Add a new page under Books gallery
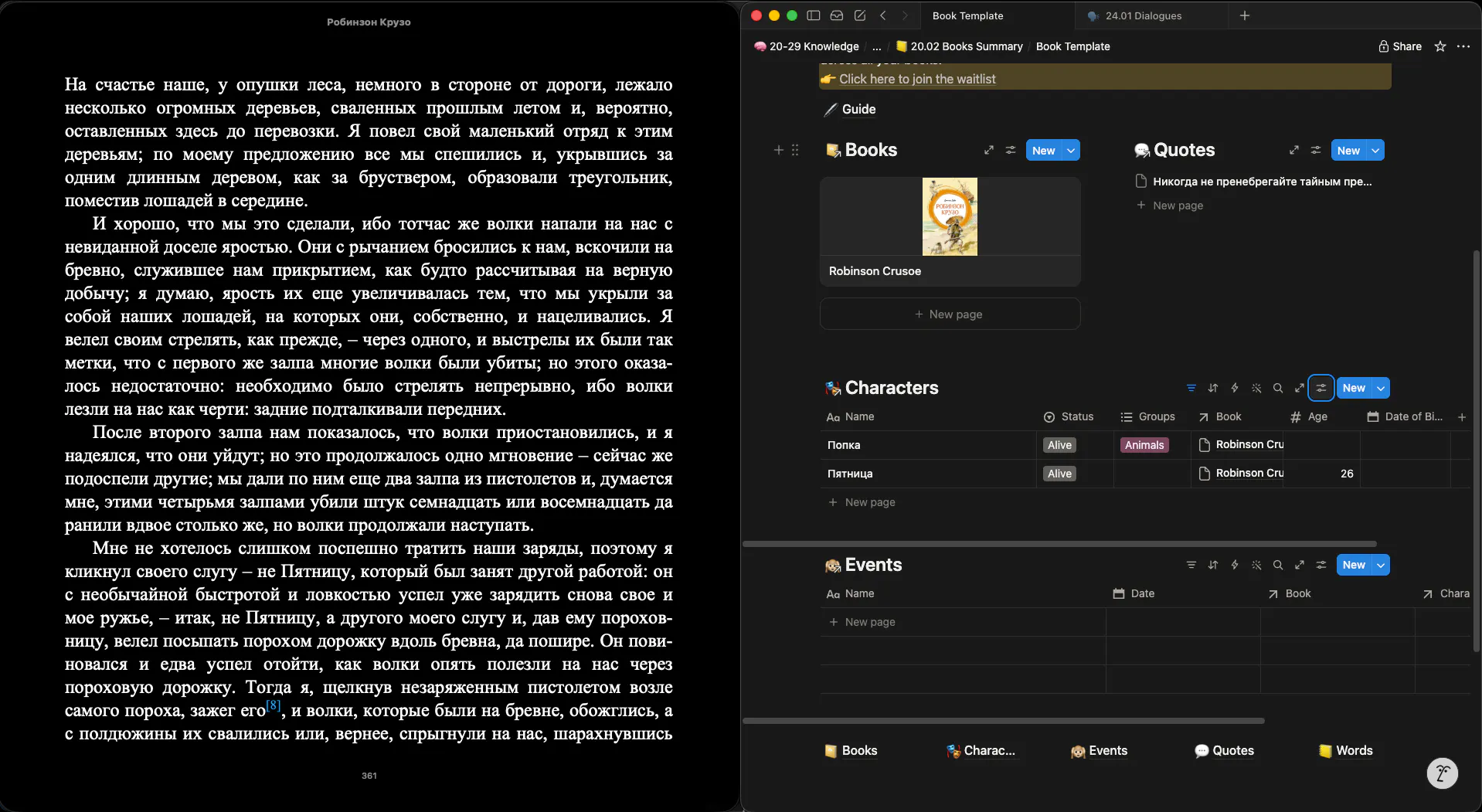This screenshot has width=1482, height=812. point(950,314)
